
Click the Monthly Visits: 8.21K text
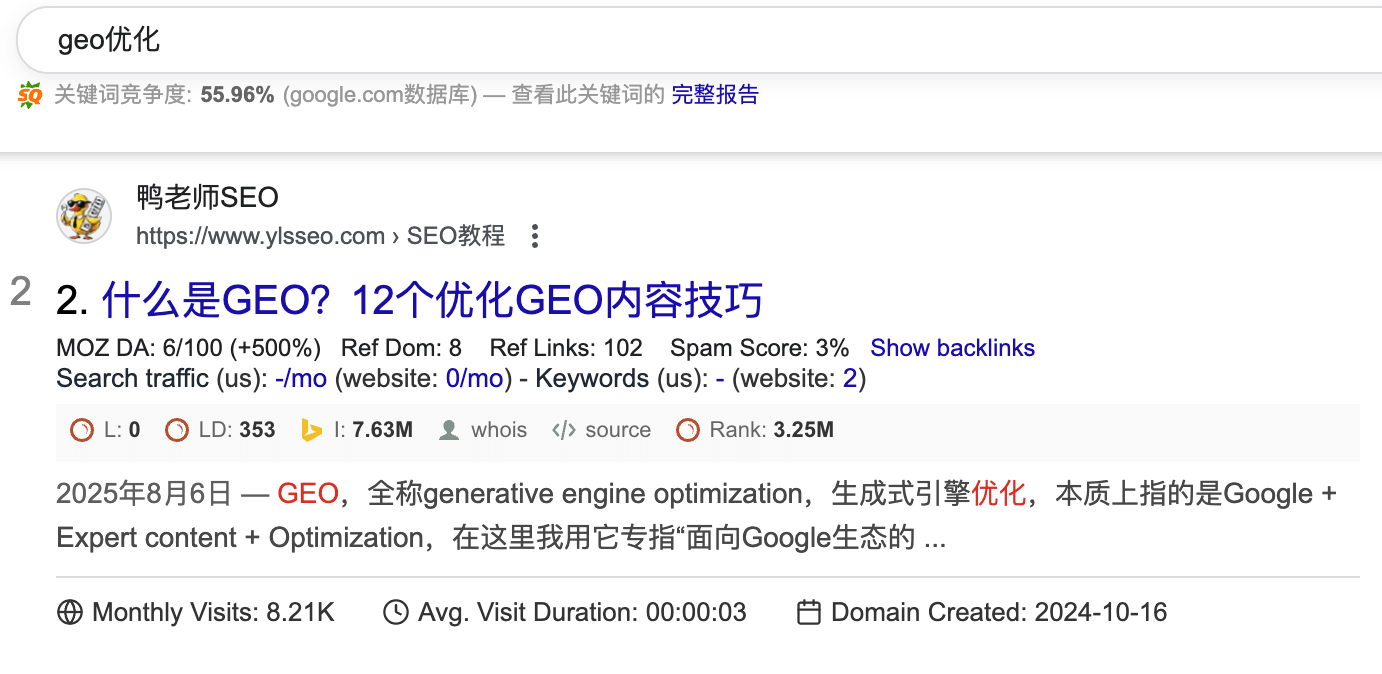pyautogui.click(x=213, y=612)
